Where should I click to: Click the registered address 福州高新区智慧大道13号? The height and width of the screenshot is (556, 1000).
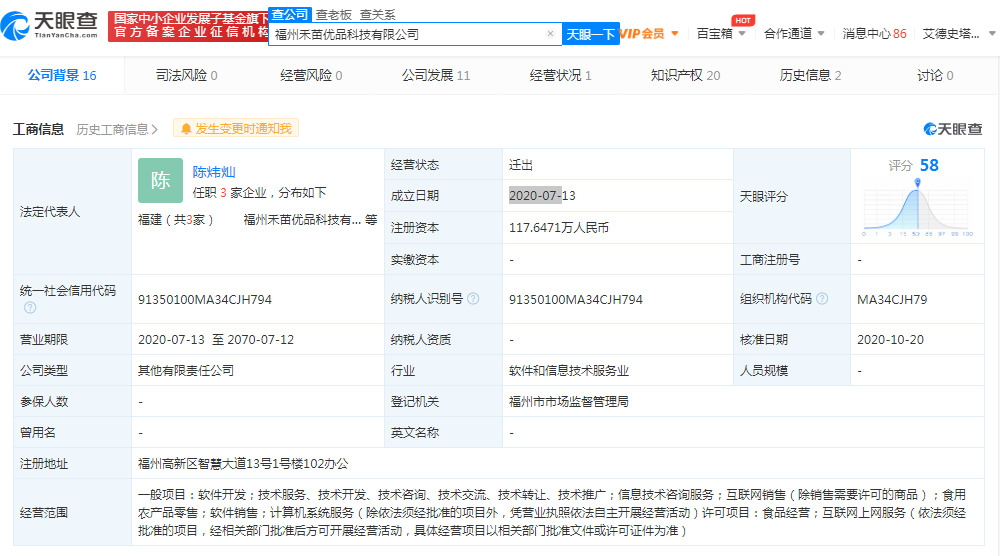tap(242, 464)
